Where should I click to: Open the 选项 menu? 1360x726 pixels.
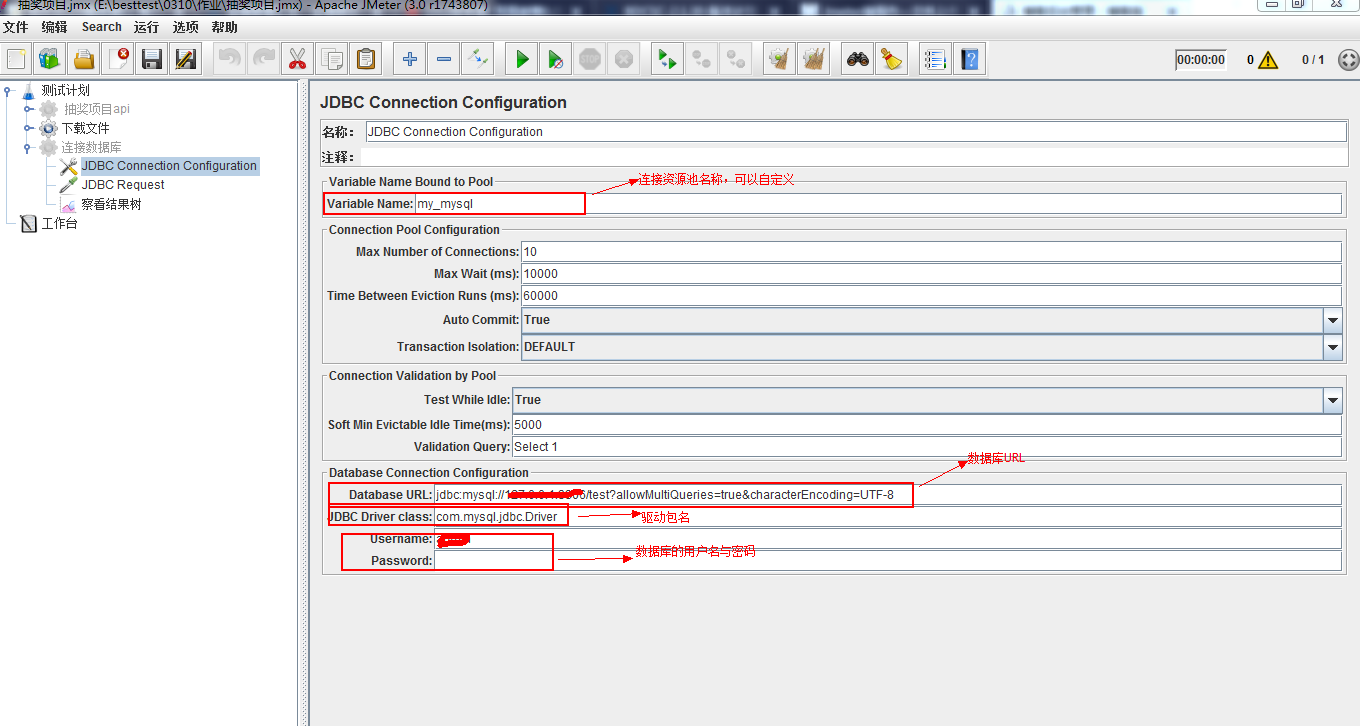pyautogui.click(x=185, y=27)
